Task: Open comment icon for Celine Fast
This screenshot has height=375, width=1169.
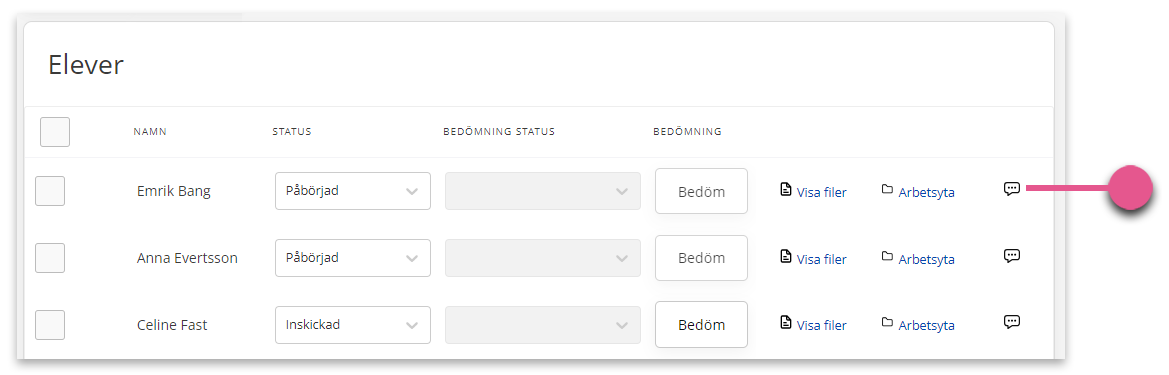Action: [1012, 322]
